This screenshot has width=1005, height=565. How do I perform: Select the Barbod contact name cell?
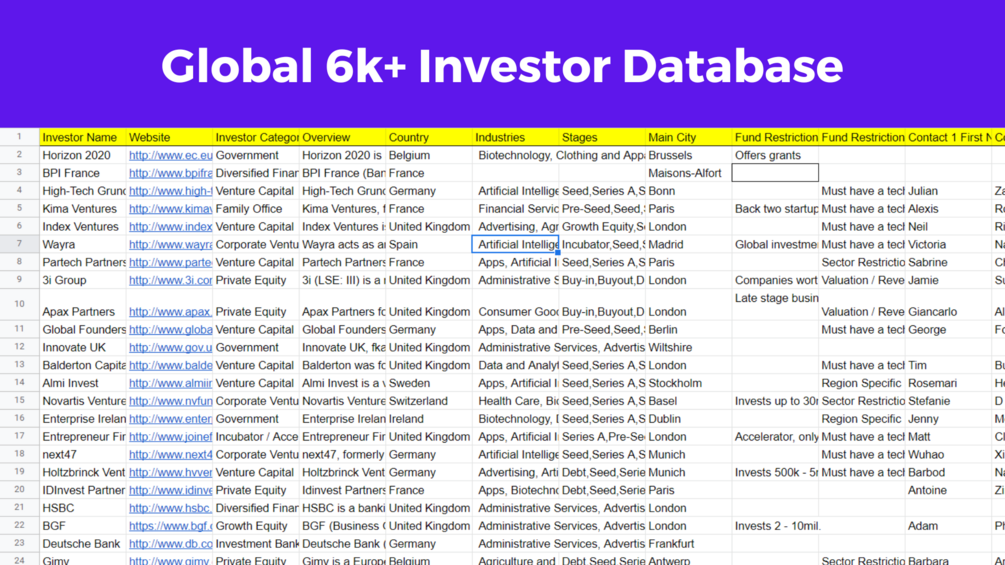(948, 473)
